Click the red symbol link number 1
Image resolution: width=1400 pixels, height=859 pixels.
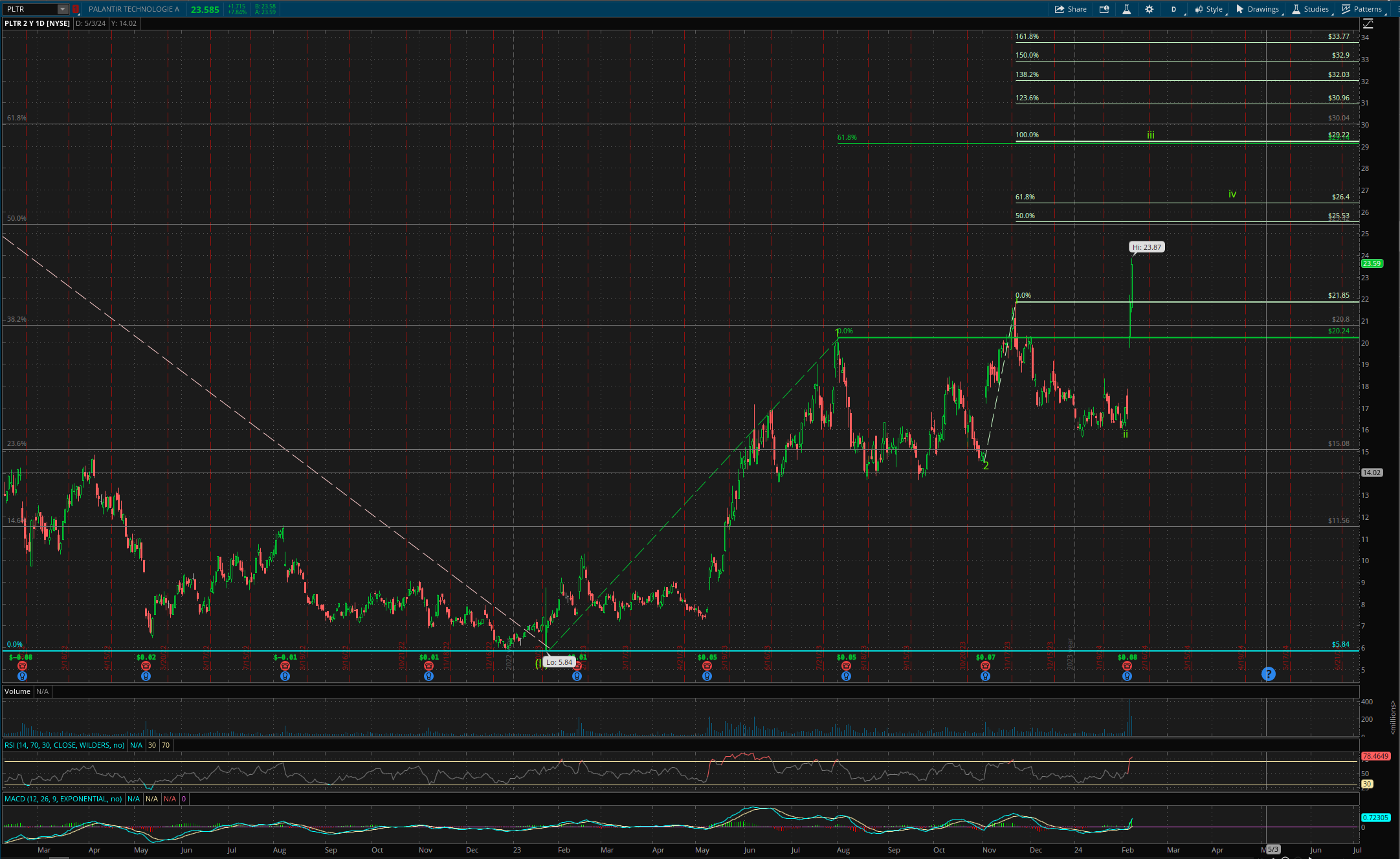(x=76, y=9)
